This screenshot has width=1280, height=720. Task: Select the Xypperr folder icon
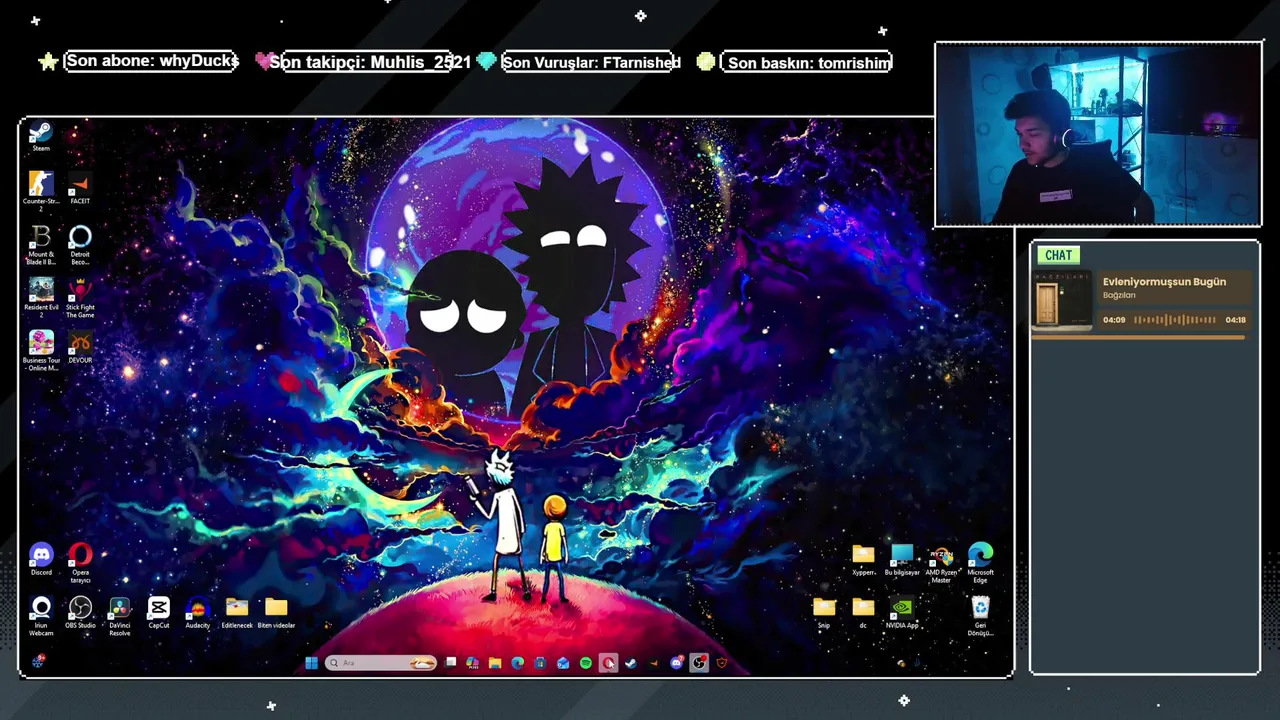[863, 559]
